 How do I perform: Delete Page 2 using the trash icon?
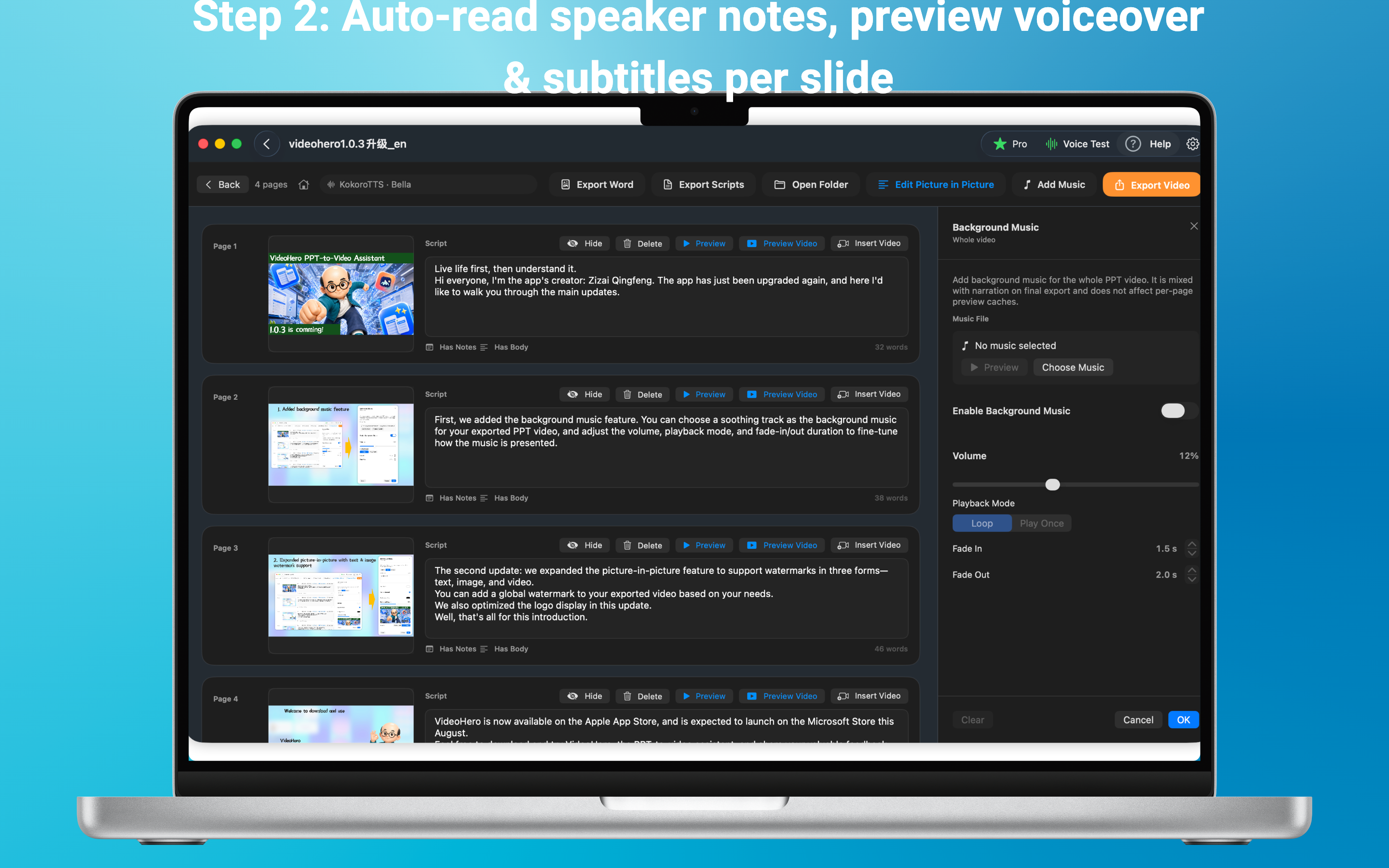(x=627, y=394)
